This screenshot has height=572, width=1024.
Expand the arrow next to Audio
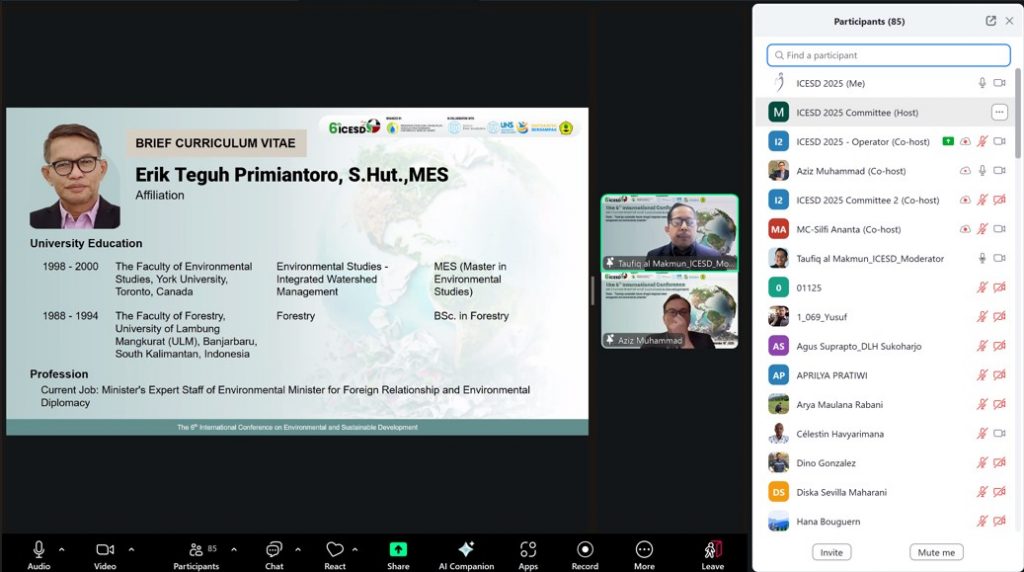pos(62,549)
